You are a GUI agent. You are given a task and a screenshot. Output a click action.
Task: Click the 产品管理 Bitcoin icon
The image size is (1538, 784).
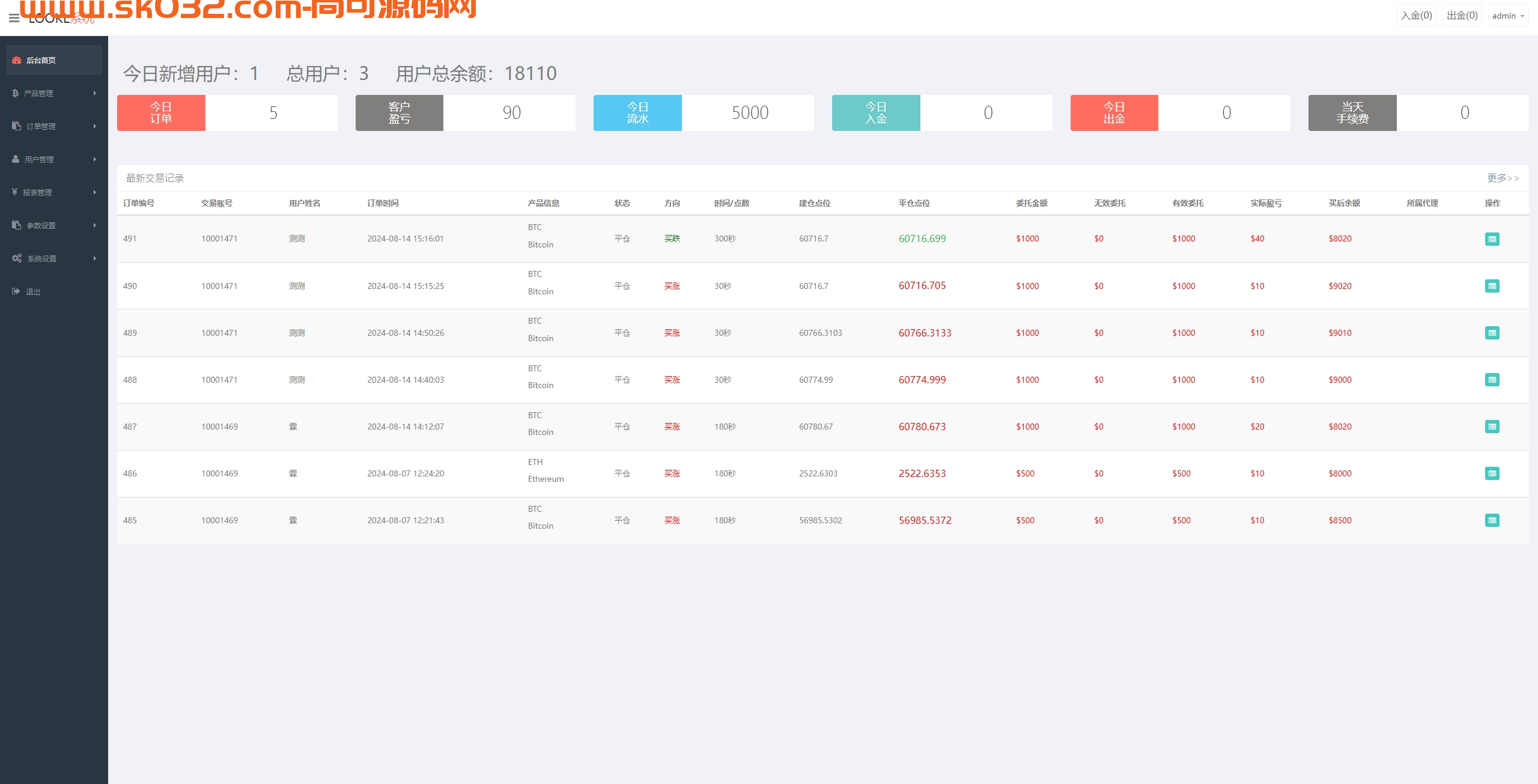point(15,93)
